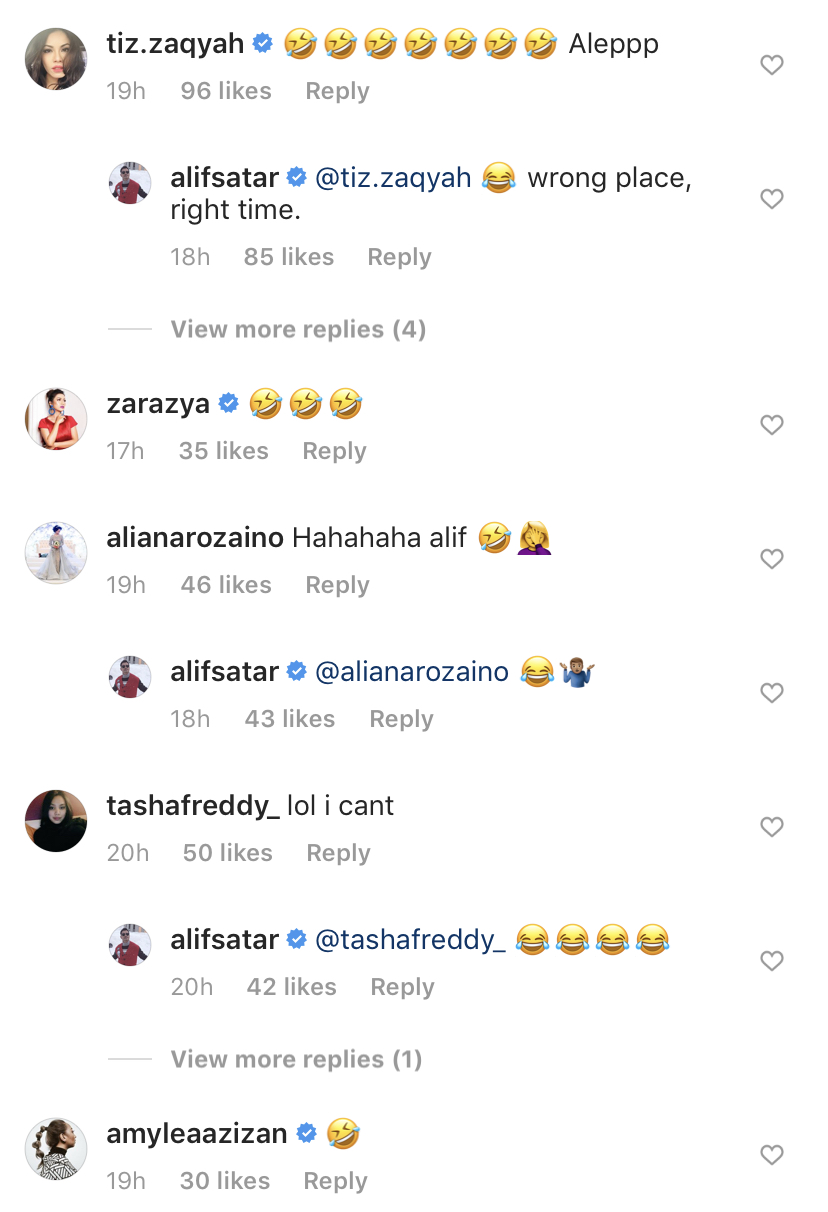
Task: Like alifsatar's reply to alianarozaino
Action: click(x=771, y=693)
